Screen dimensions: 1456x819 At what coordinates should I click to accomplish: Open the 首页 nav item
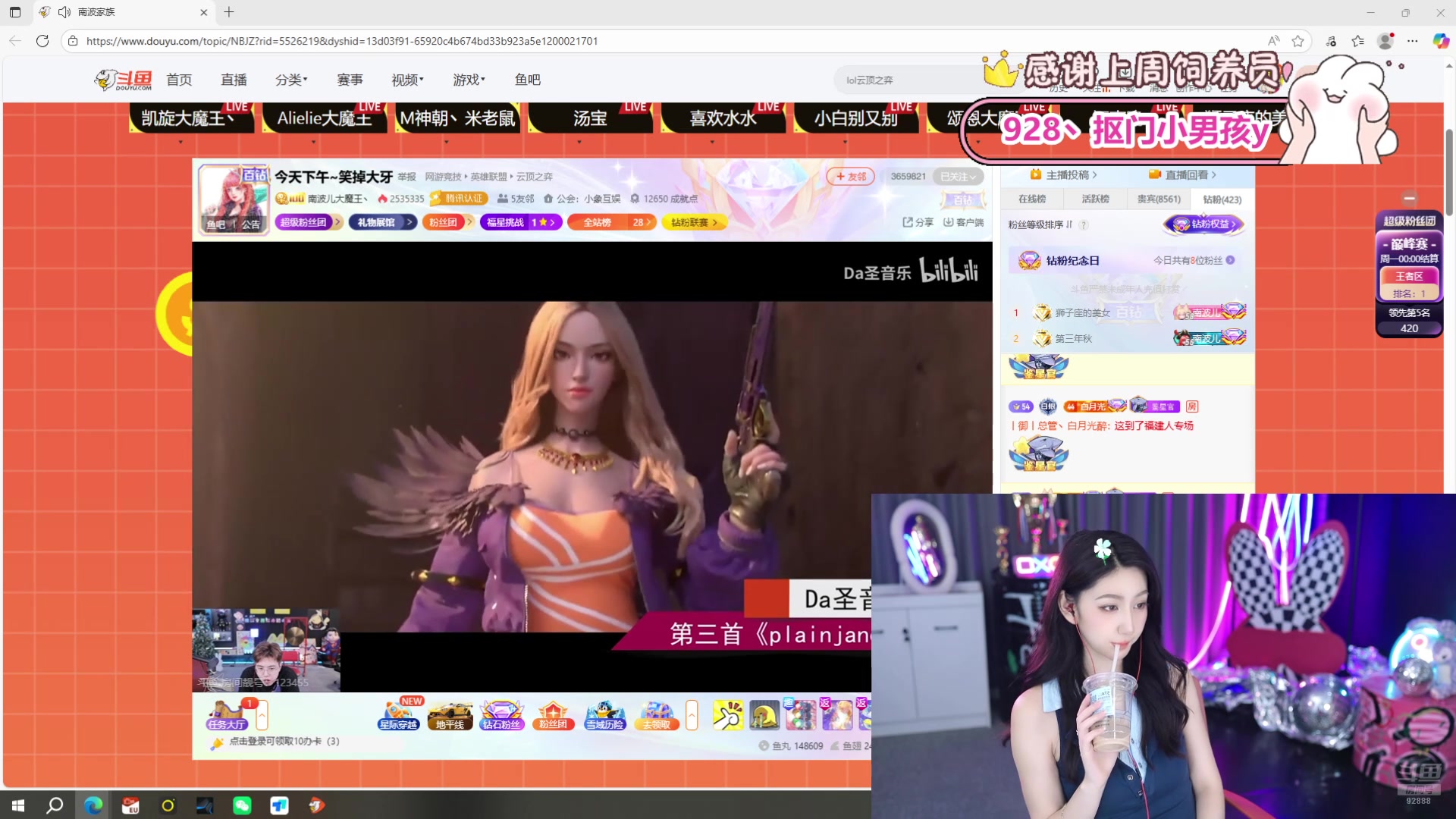pyautogui.click(x=179, y=80)
